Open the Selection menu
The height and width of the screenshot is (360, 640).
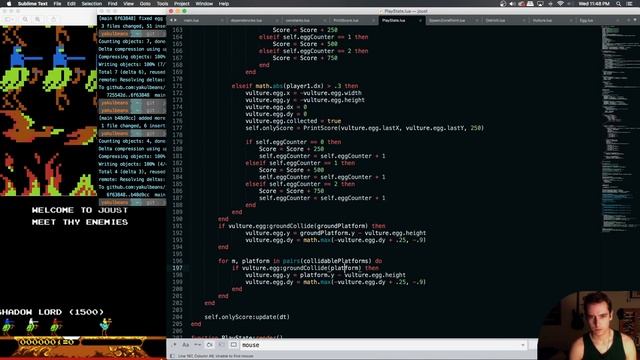tap(91, 4)
